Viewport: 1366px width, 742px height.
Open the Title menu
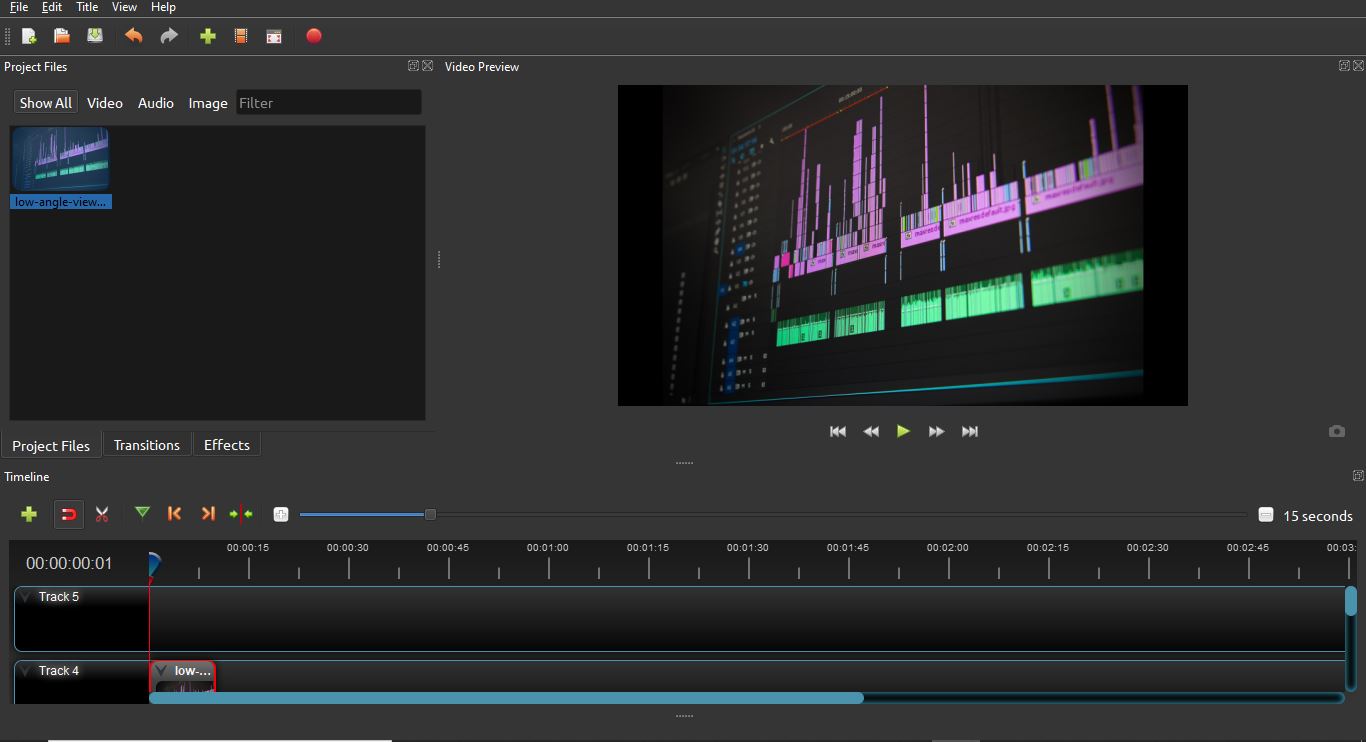point(86,7)
